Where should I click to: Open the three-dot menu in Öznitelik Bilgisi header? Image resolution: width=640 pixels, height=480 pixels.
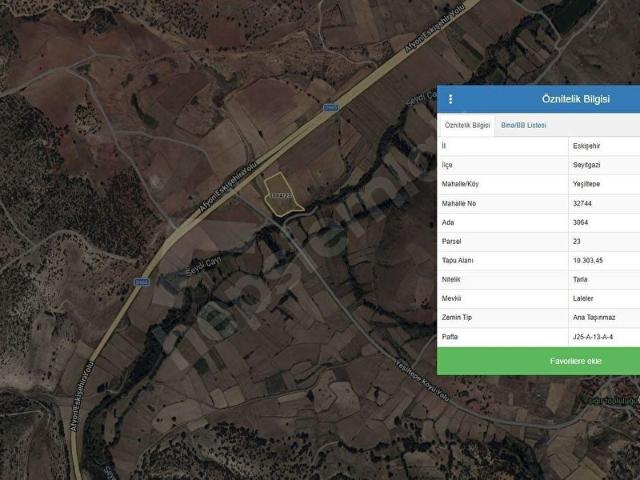(x=451, y=99)
